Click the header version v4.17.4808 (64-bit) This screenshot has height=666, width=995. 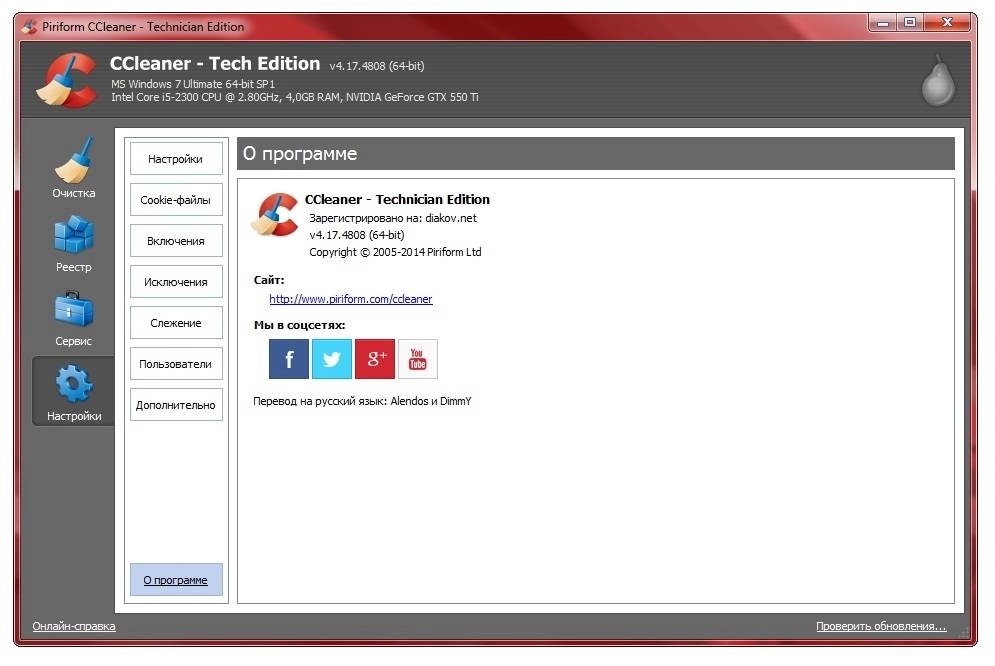(377, 66)
